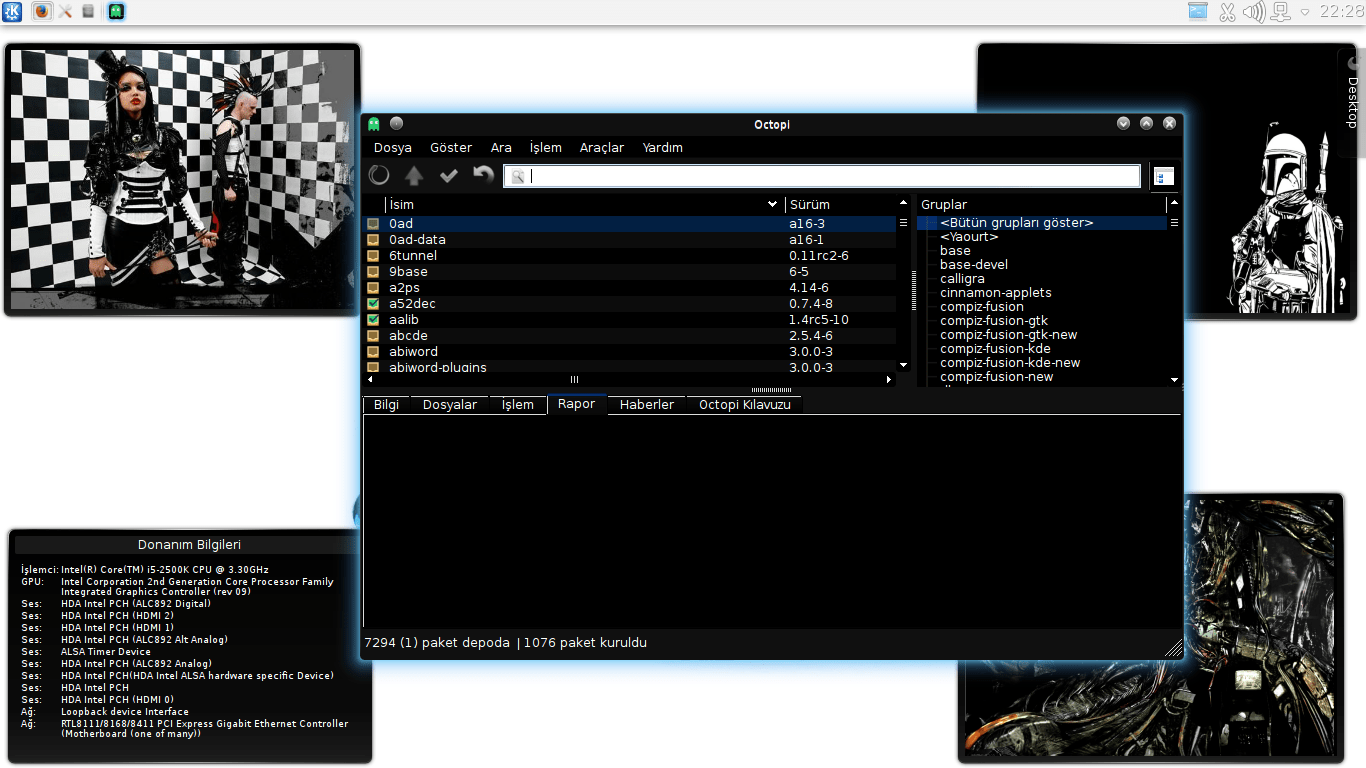1366x768 pixels.
Task: Click the installed check icon of a52dec
Action: click(x=373, y=304)
